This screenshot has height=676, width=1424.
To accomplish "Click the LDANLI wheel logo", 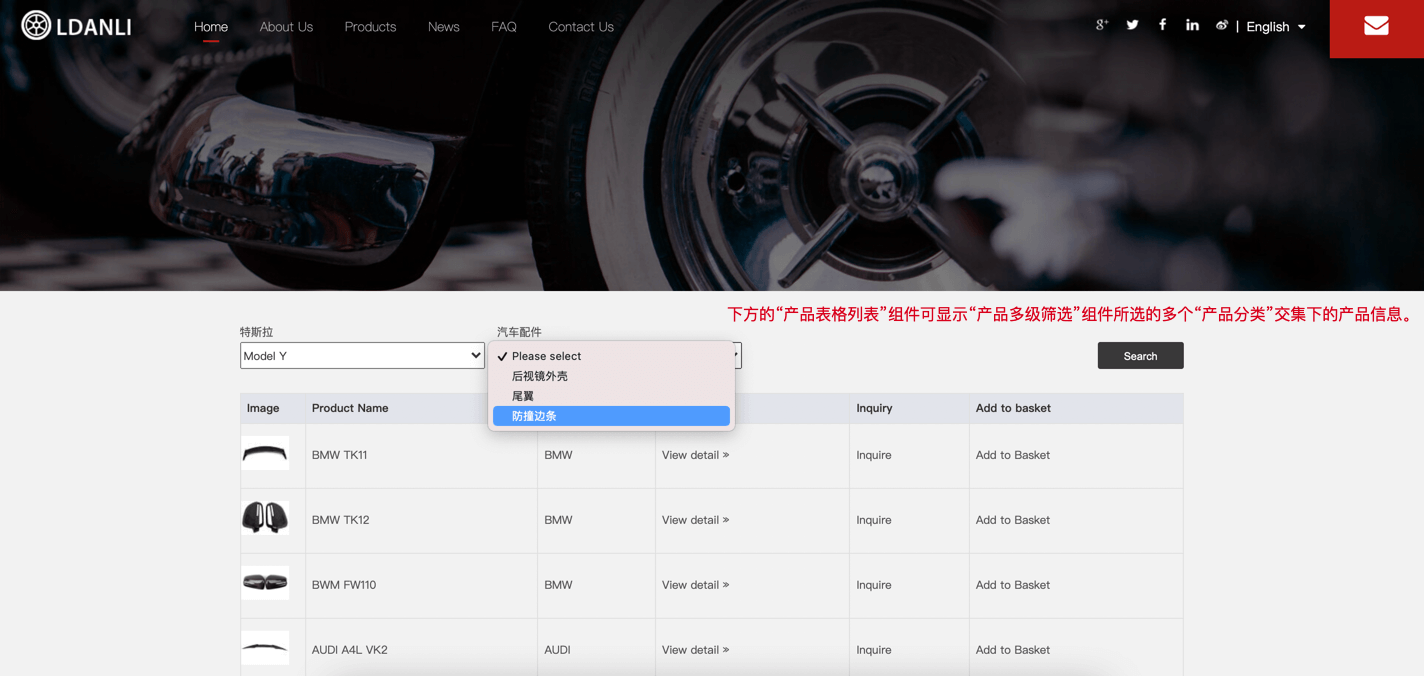I will click(x=36, y=25).
